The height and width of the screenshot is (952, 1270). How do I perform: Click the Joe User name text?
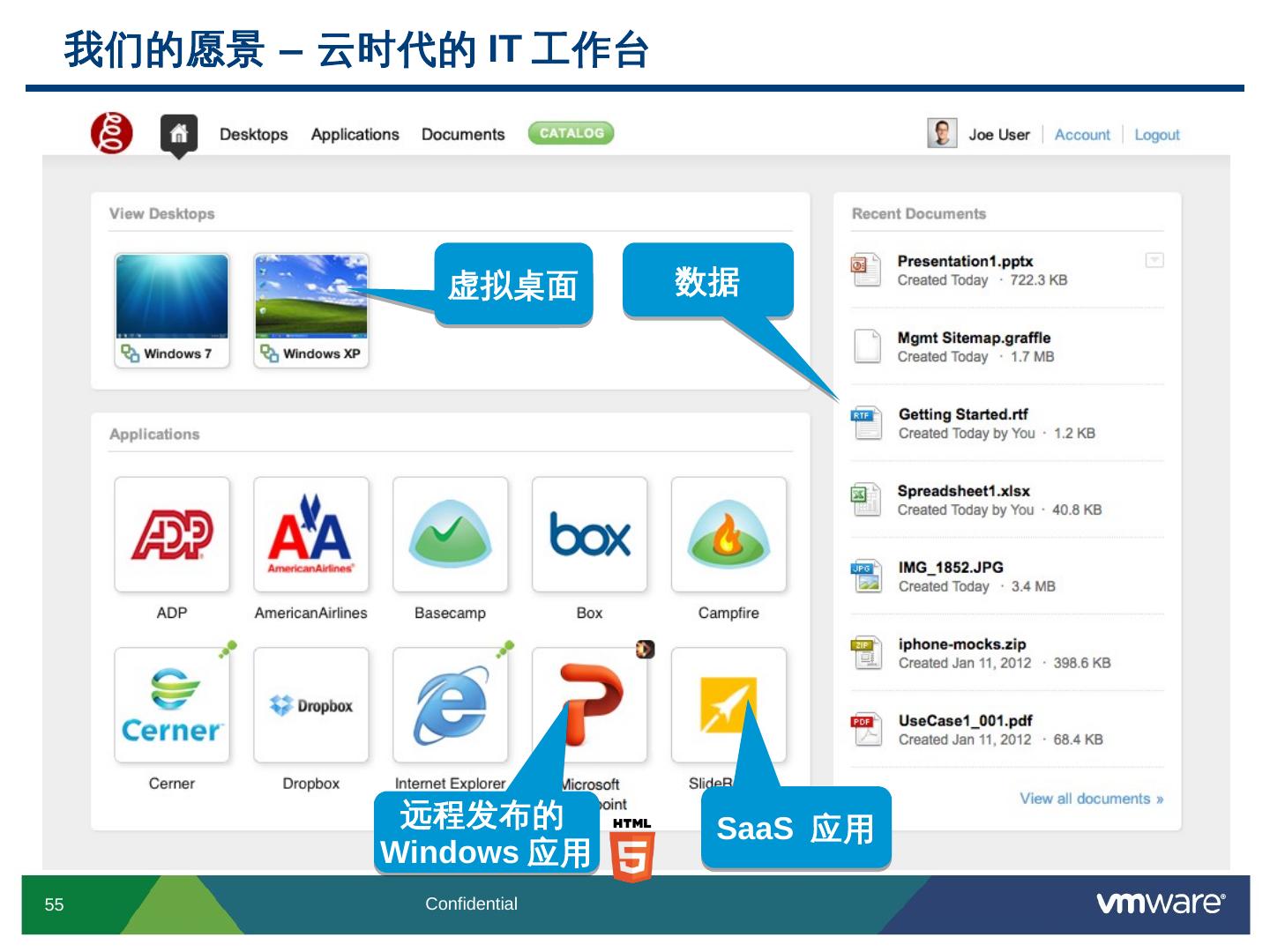999,135
